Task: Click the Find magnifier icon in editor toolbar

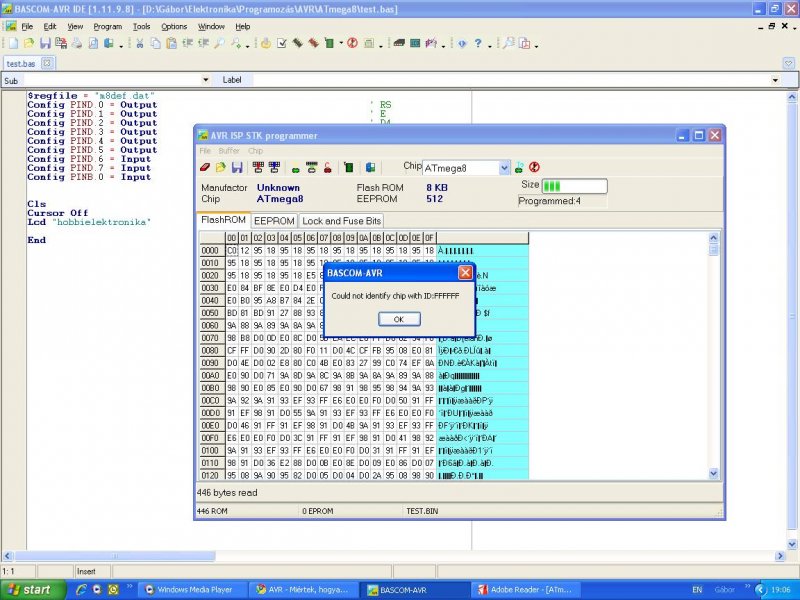Action: click(x=219, y=43)
